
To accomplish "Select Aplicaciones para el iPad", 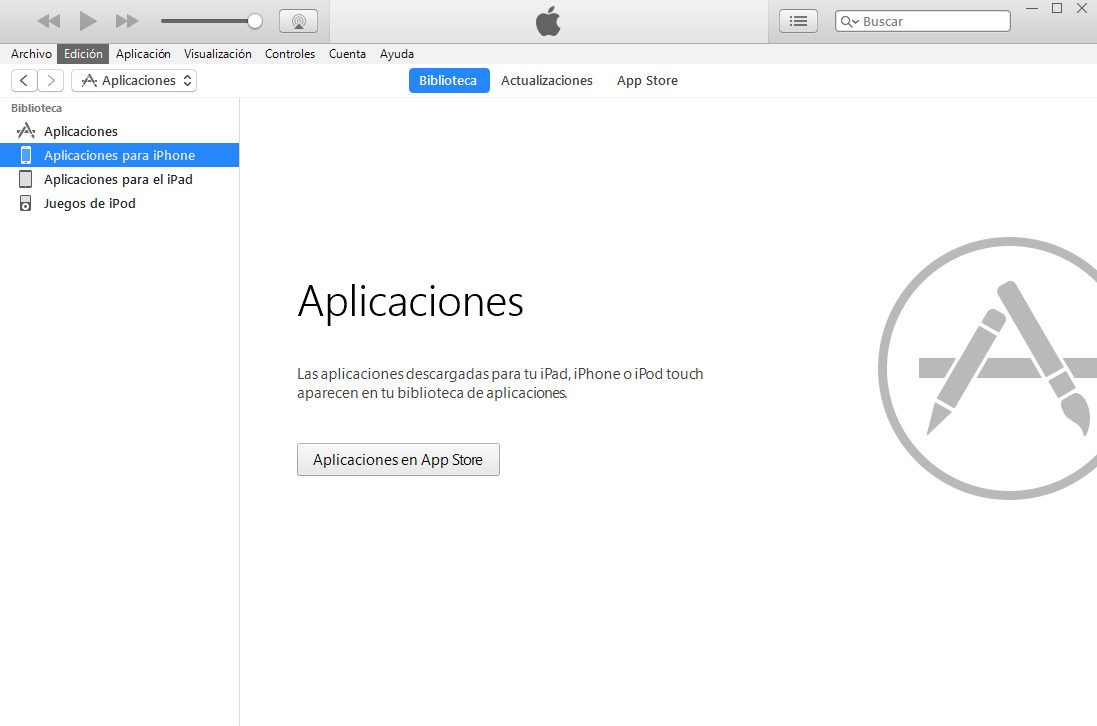I will pyautogui.click(x=120, y=180).
